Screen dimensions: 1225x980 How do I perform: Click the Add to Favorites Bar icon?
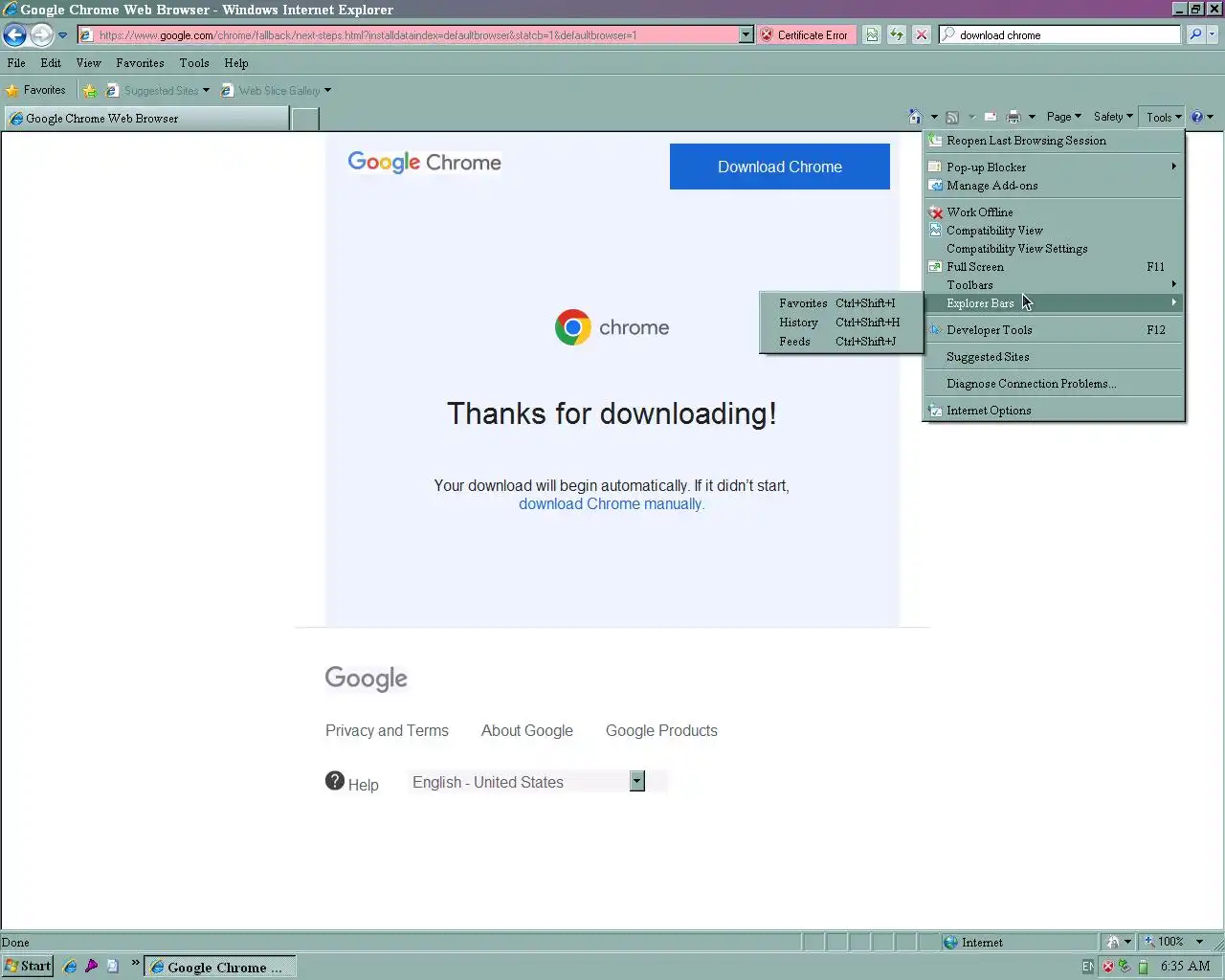[x=90, y=91]
